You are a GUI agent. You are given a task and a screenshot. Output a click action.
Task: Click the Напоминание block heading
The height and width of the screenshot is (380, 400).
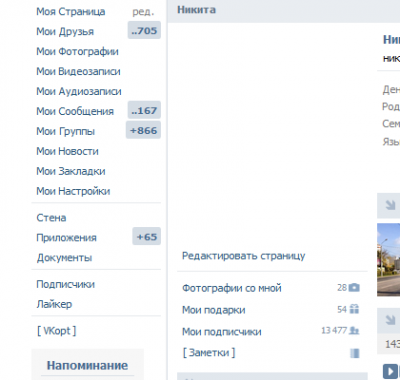click(87, 366)
